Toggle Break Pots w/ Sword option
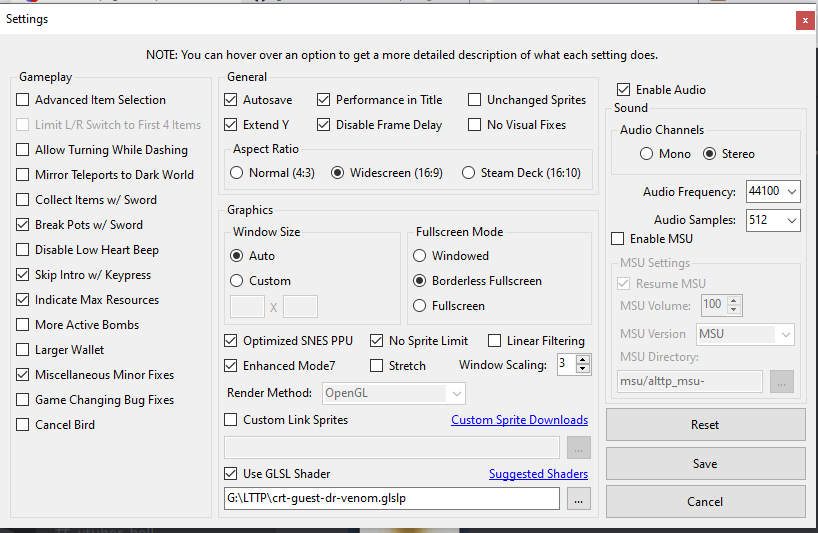The width and height of the screenshot is (818, 533). pos(23,225)
